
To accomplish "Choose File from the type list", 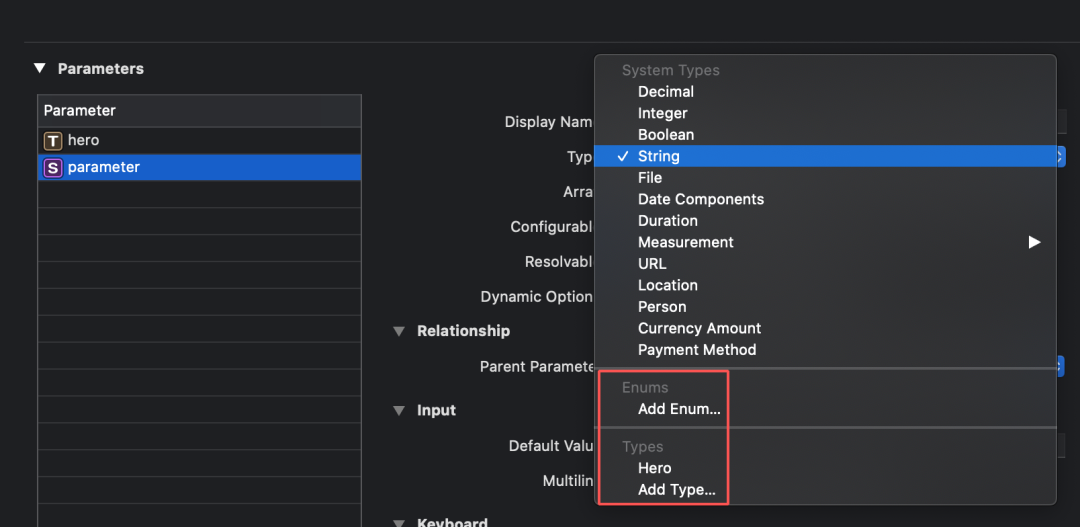I will tap(650, 178).
